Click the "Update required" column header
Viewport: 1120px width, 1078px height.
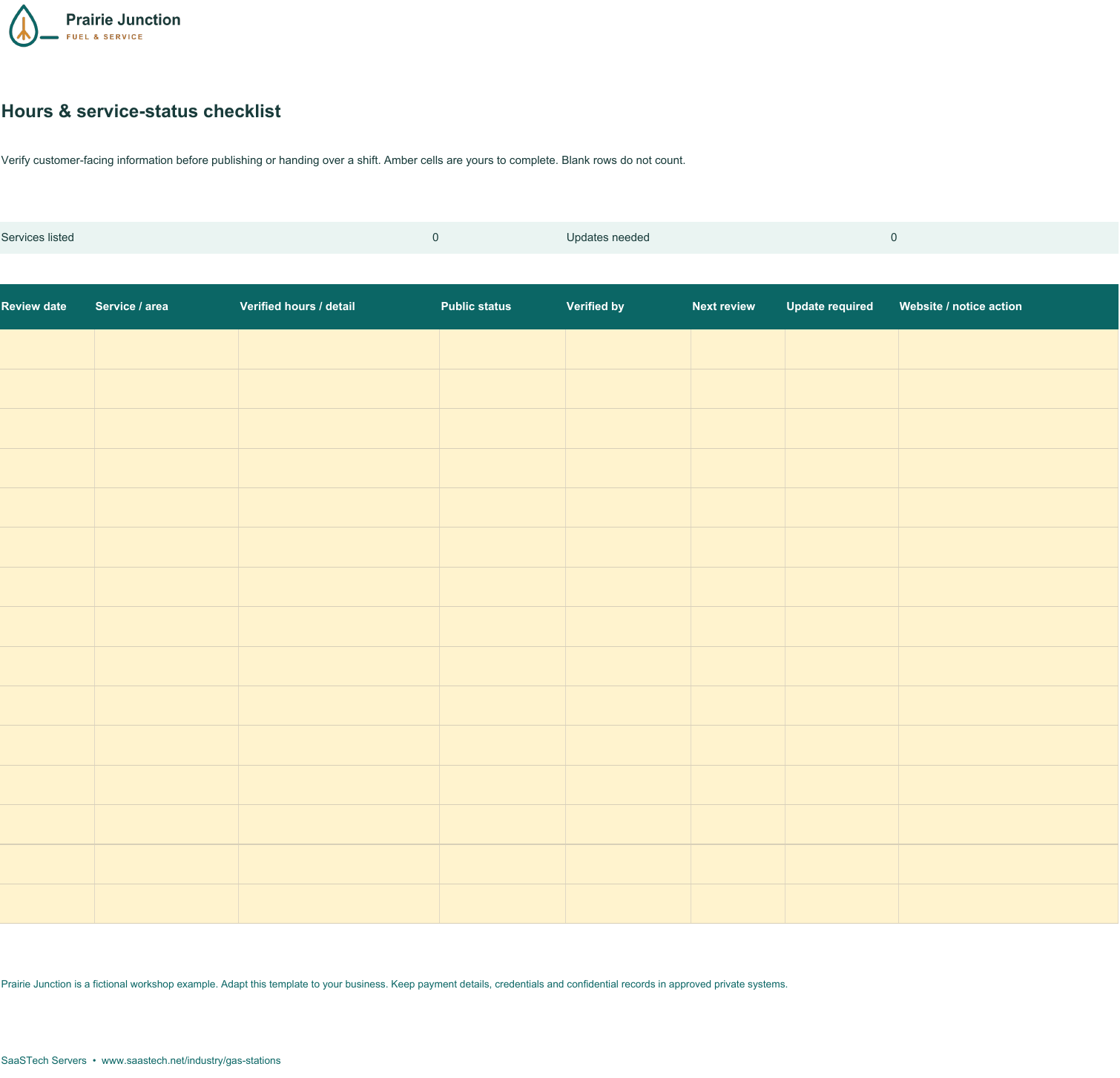pyautogui.click(x=830, y=306)
